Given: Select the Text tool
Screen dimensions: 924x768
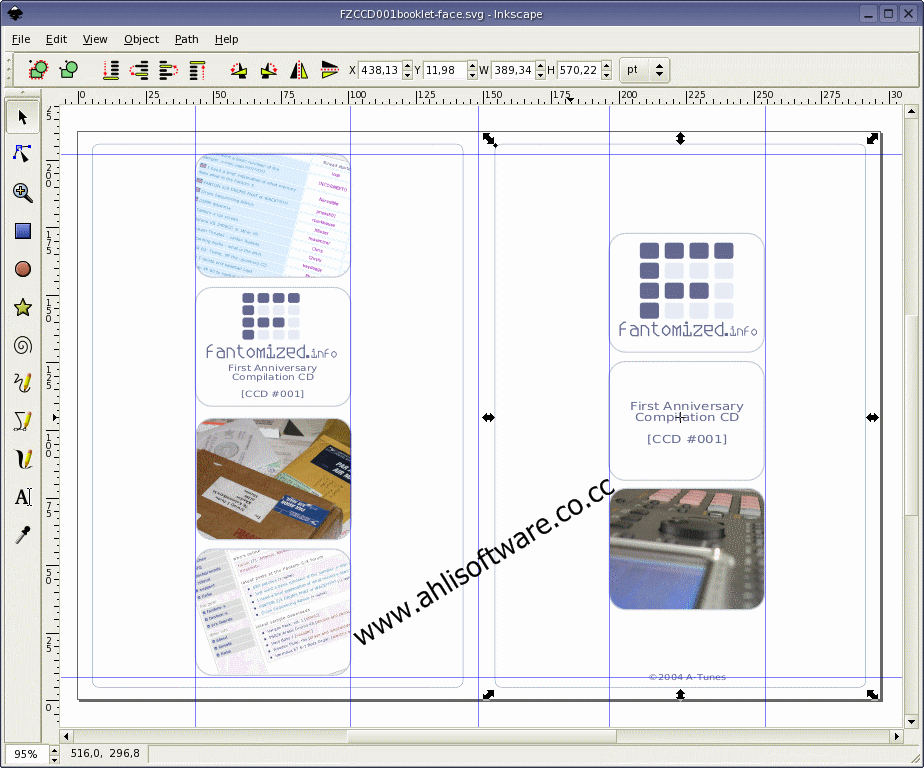Looking at the screenshot, I should (x=23, y=497).
